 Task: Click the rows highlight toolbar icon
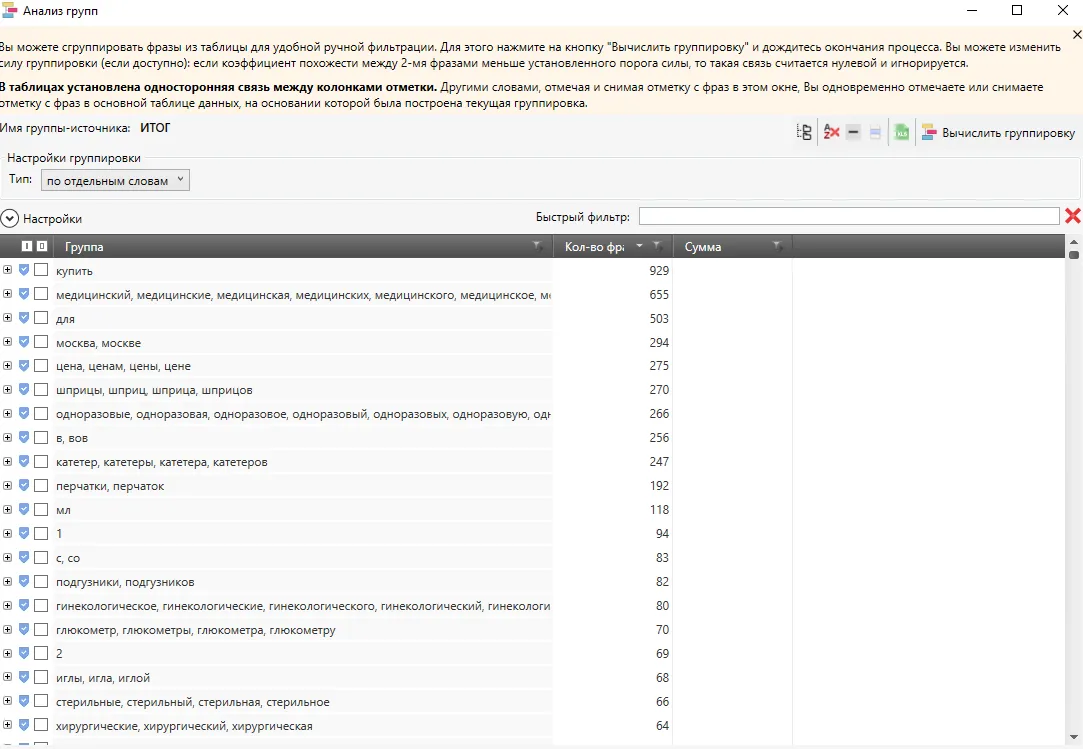tap(875, 133)
